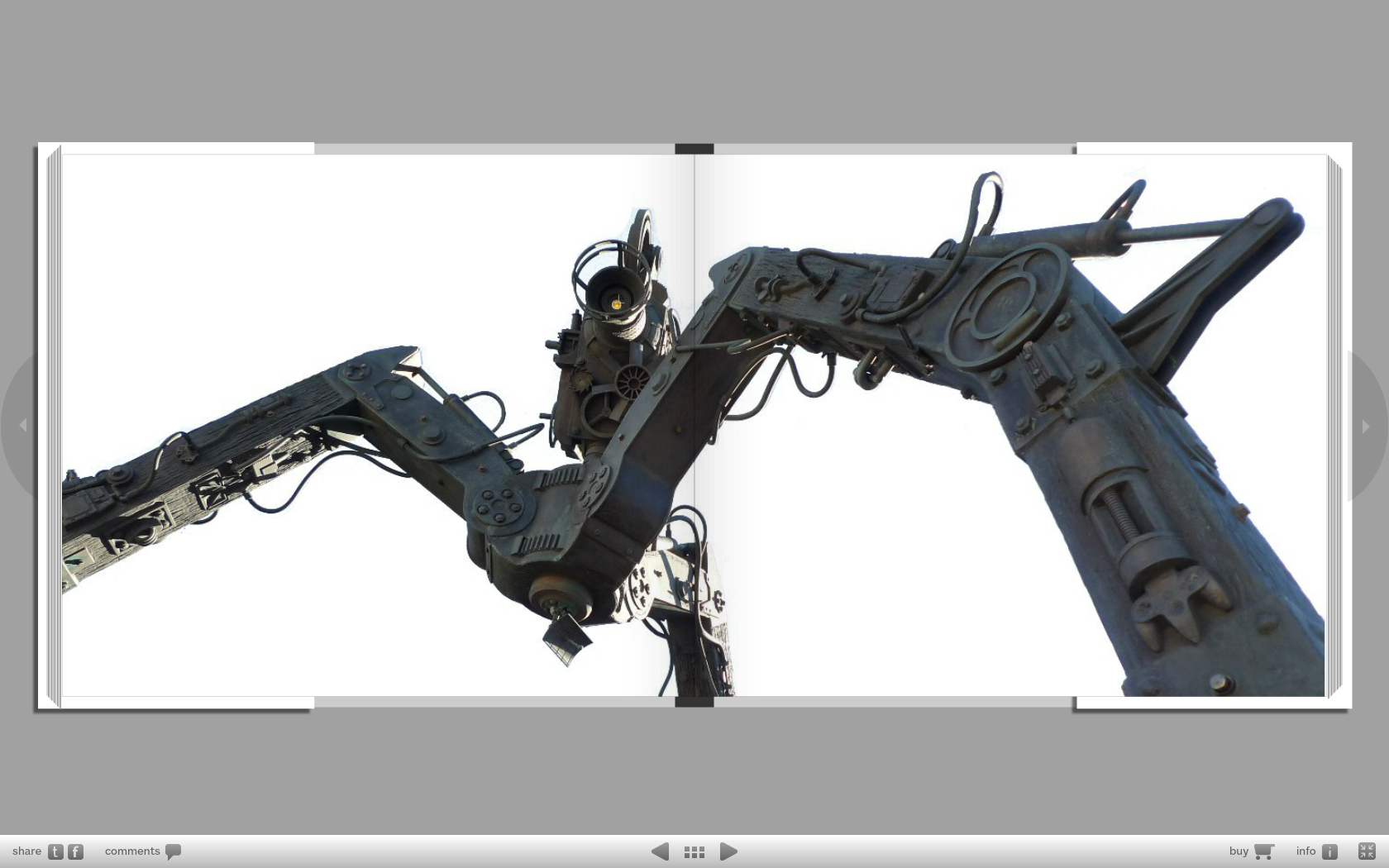Open the page thumbnails grid view
Screen dimensions: 1389x868
(694, 851)
